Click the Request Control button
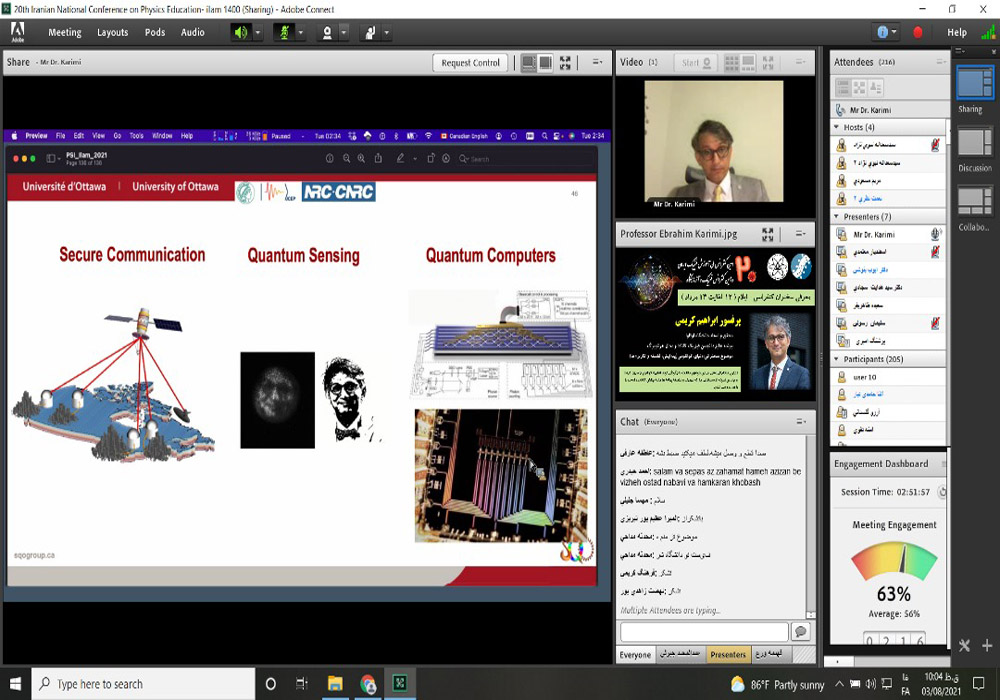This screenshot has height=700, width=1000. pyautogui.click(x=470, y=62)
